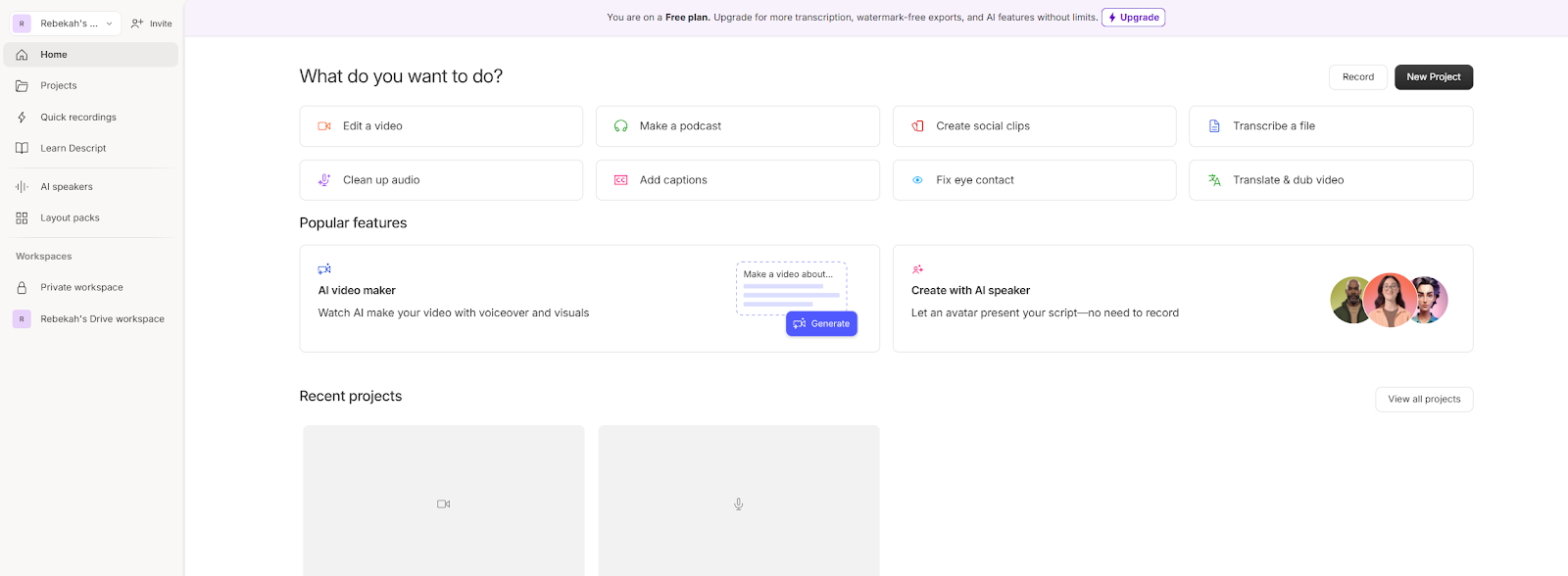Image resolution: width=1568 pixels, height=576 pixels.
Task: Select Rebekah's Drive workspace
Action: point(91,319)
